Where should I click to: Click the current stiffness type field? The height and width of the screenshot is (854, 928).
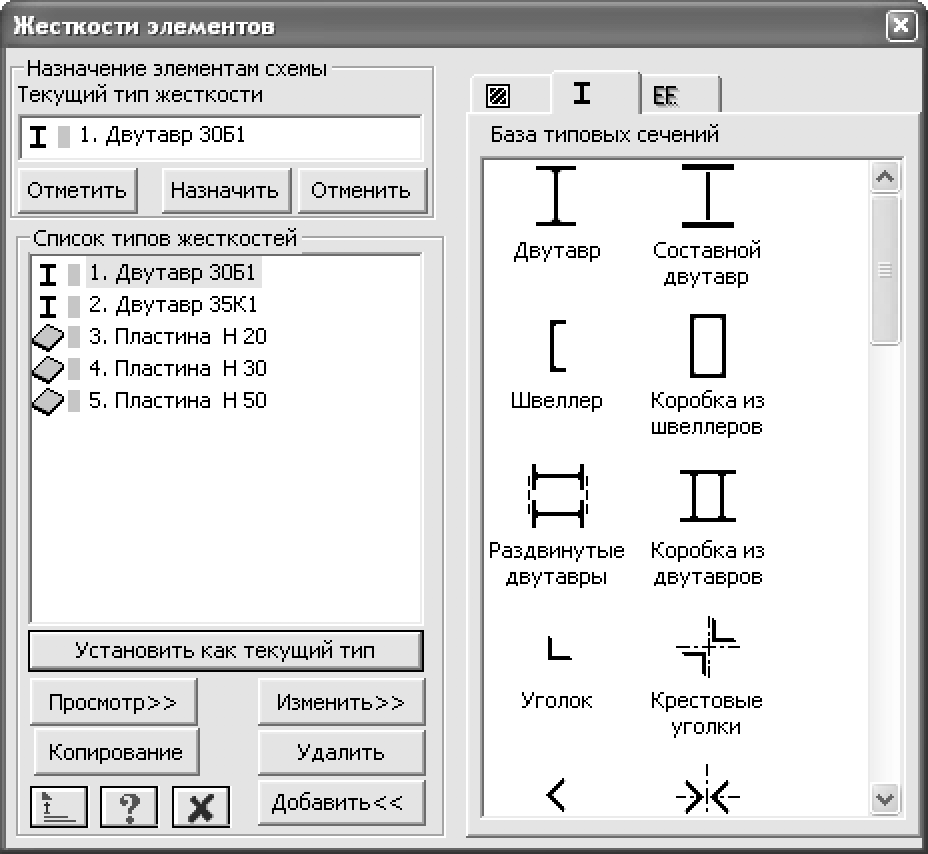point(221,137)
